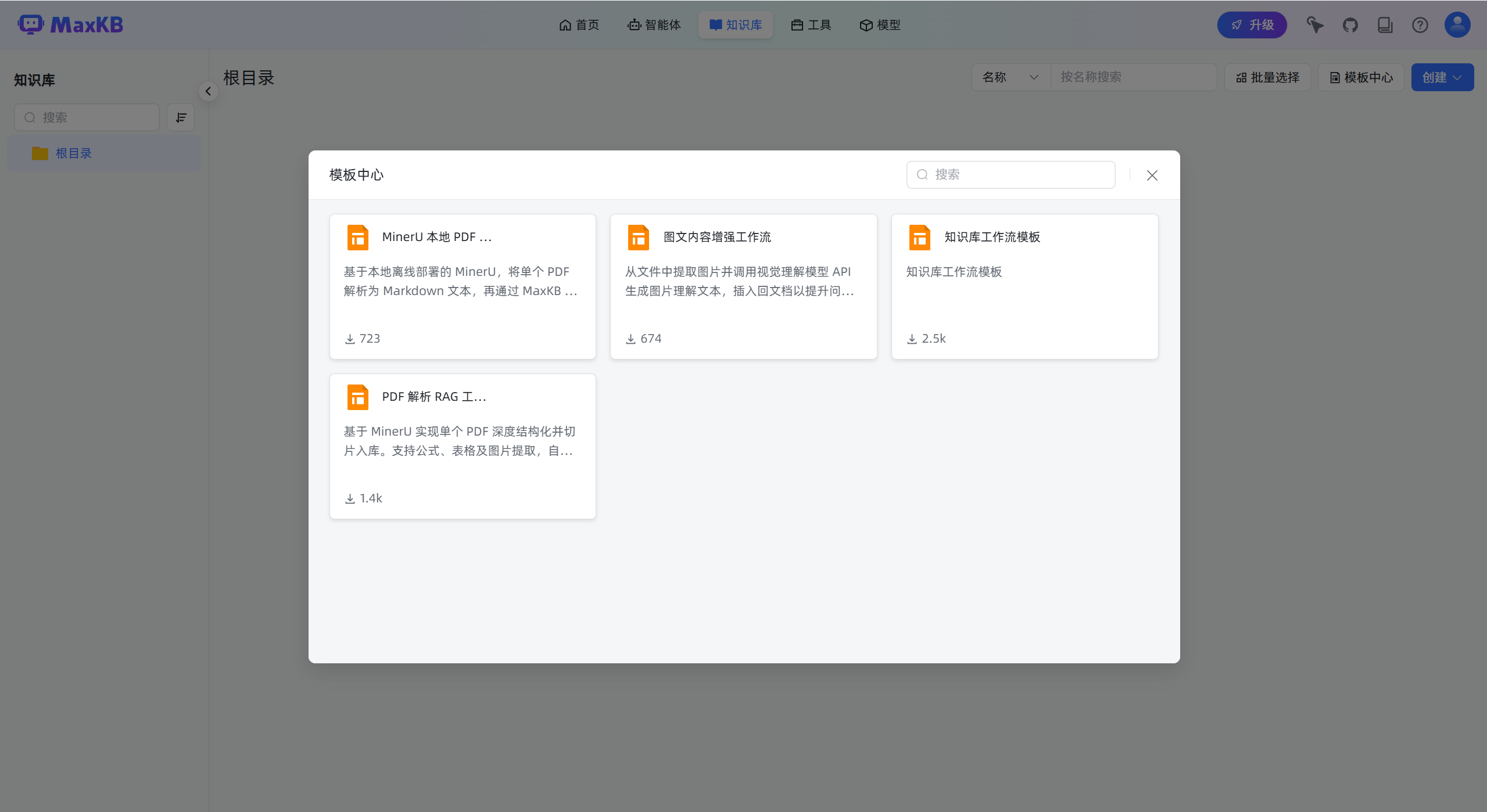Open the 首页 home tab
1487x812 pixels.
[579, 25]
